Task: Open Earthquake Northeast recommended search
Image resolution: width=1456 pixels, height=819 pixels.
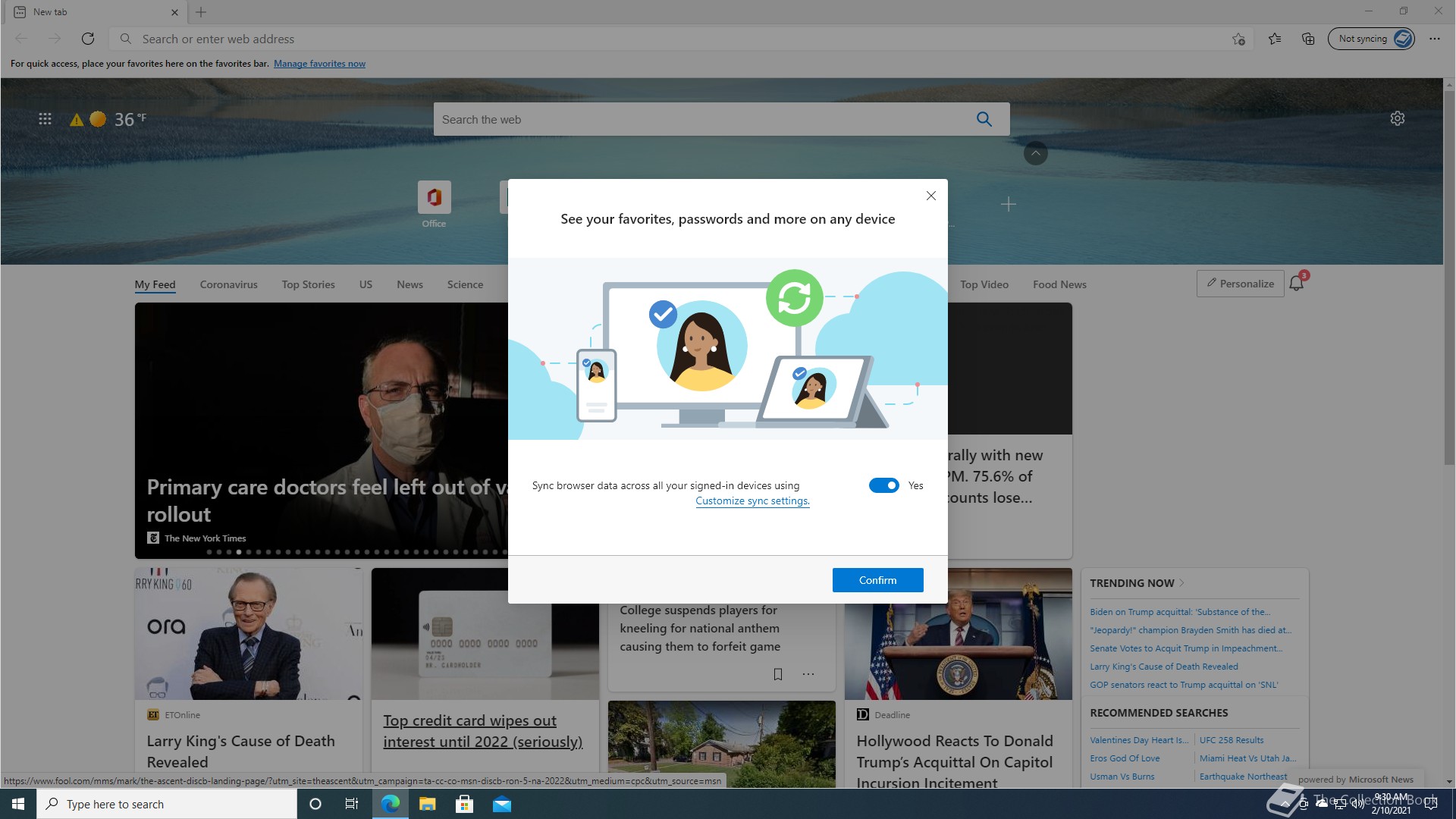Action: coord(1243,777)
